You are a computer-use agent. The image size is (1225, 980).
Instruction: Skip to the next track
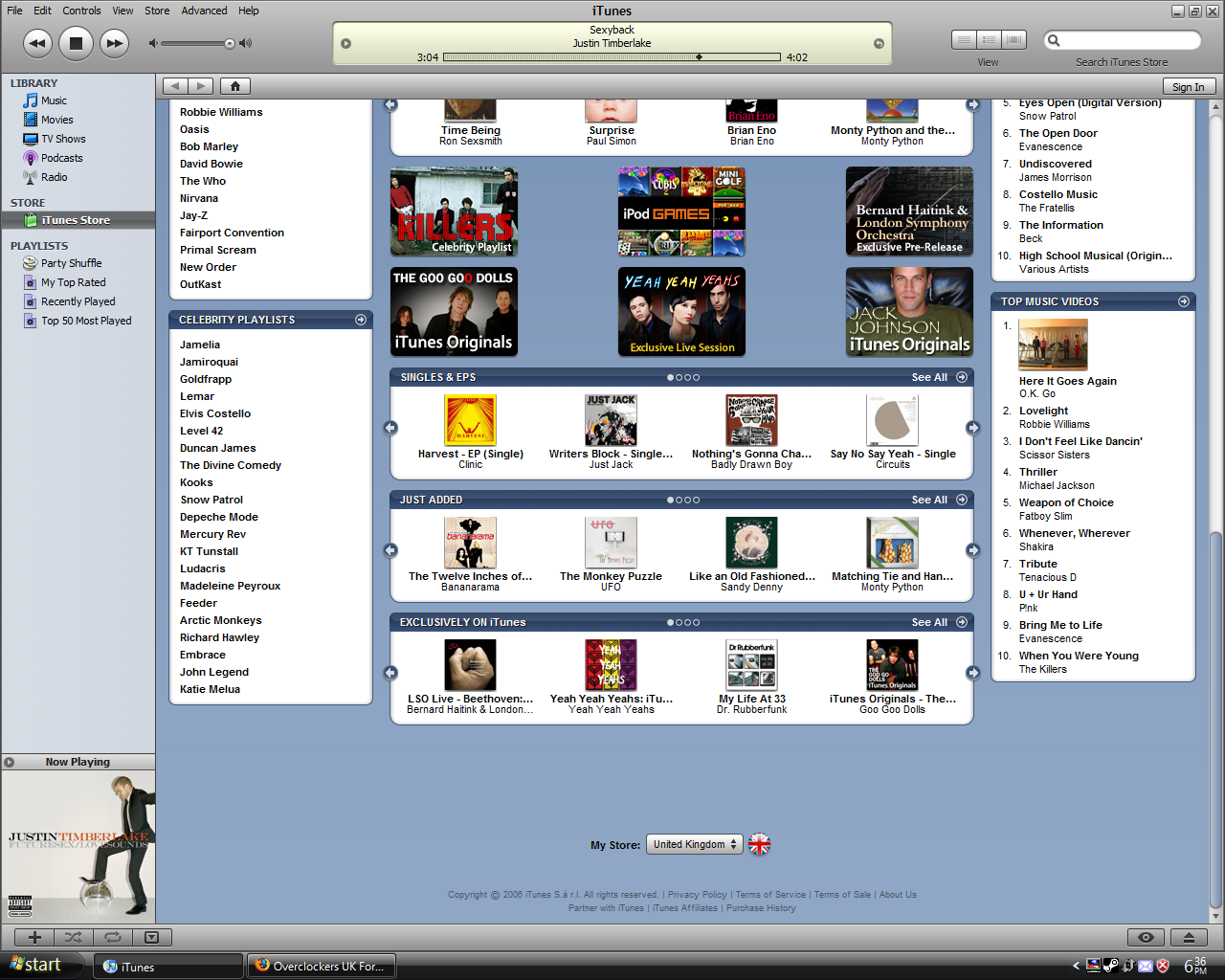click(x=114, y=43)
